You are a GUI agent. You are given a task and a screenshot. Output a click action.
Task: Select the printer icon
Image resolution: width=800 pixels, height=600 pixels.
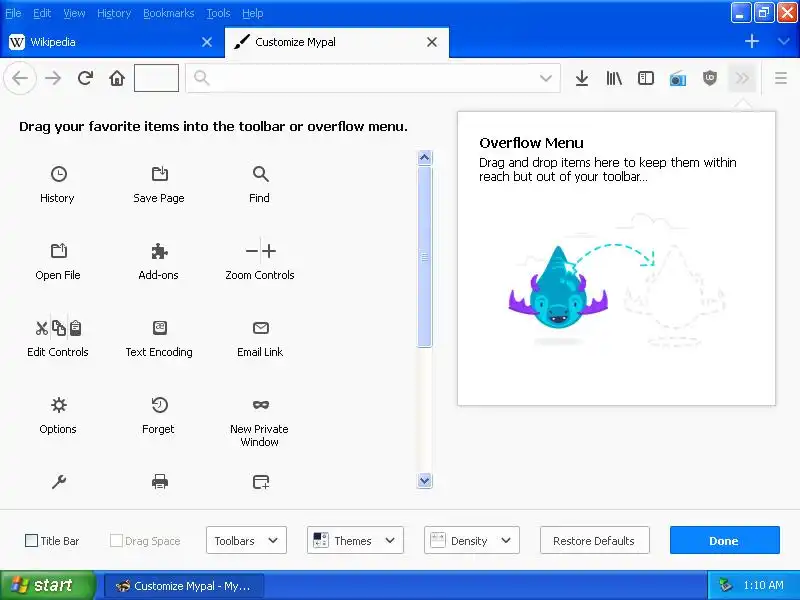pos(160,482)
